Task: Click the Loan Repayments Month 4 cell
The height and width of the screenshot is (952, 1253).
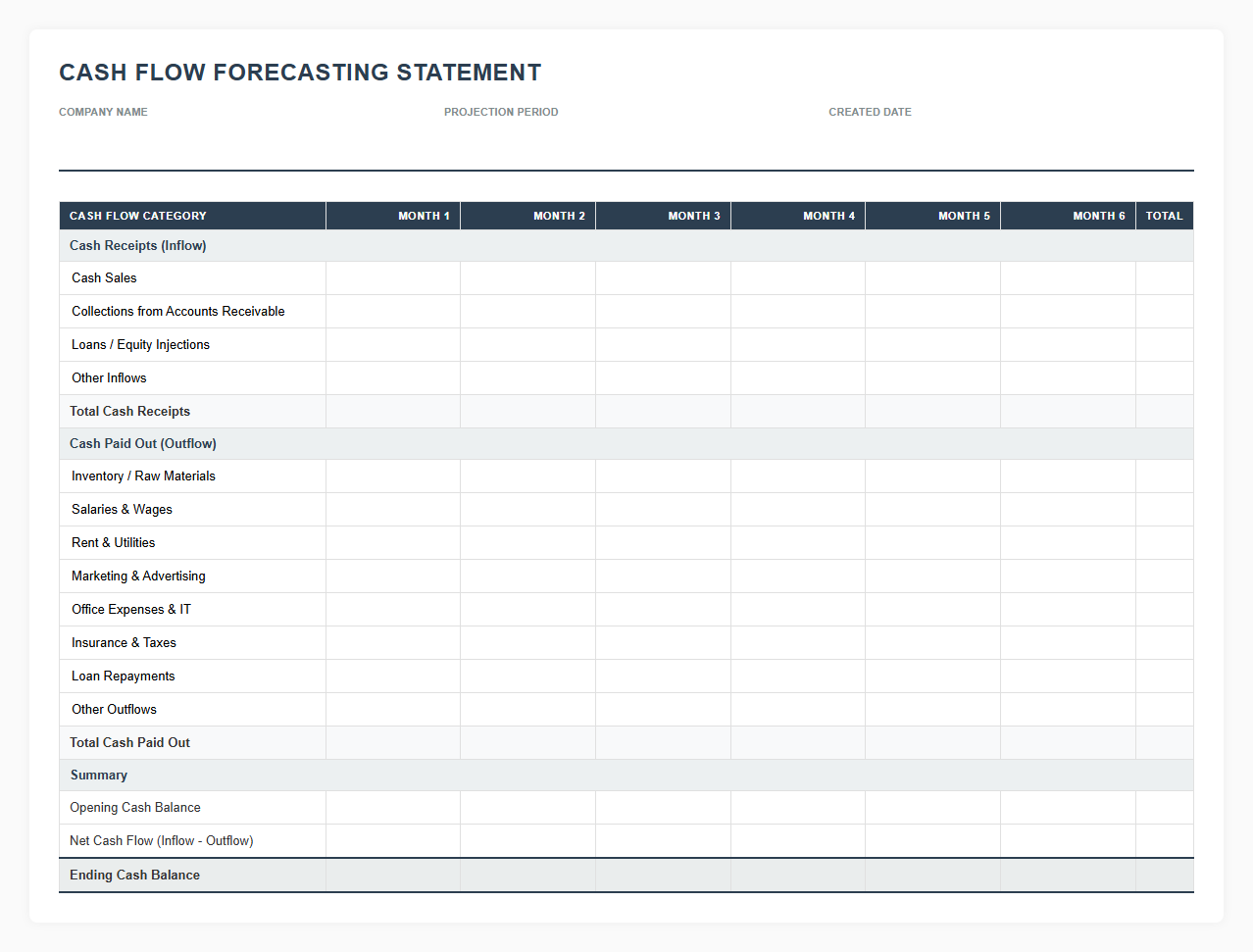Action: tap(798, 676)
